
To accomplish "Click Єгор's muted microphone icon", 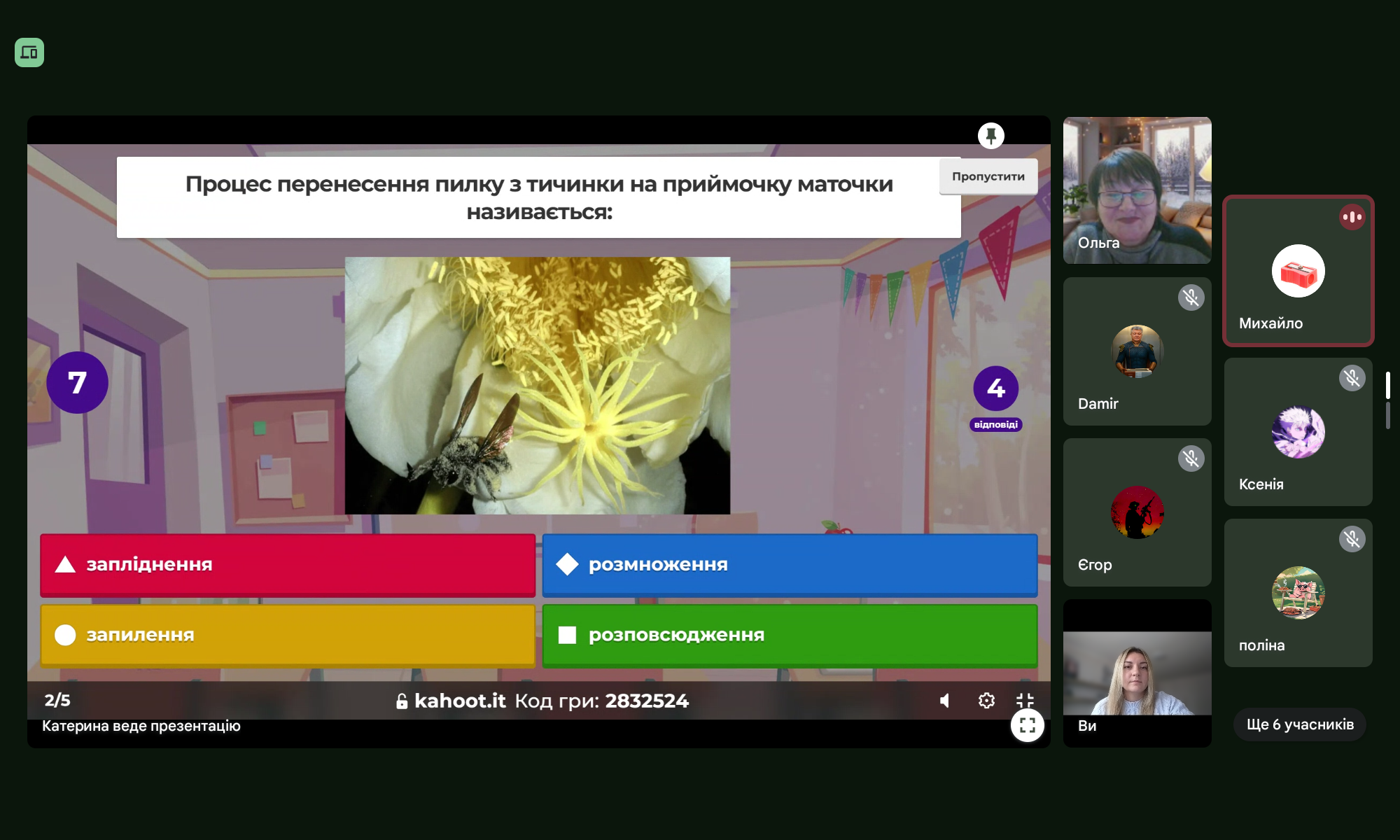I will 1191,458.
